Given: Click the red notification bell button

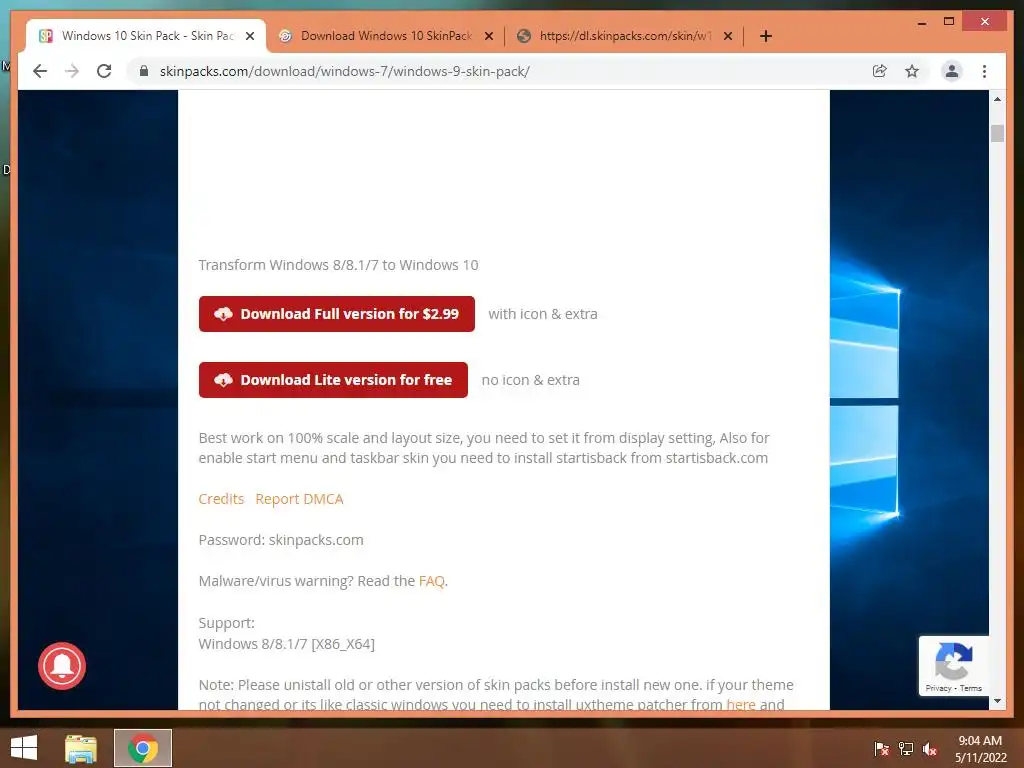Looking at the screenshot, I should (62, 666).
